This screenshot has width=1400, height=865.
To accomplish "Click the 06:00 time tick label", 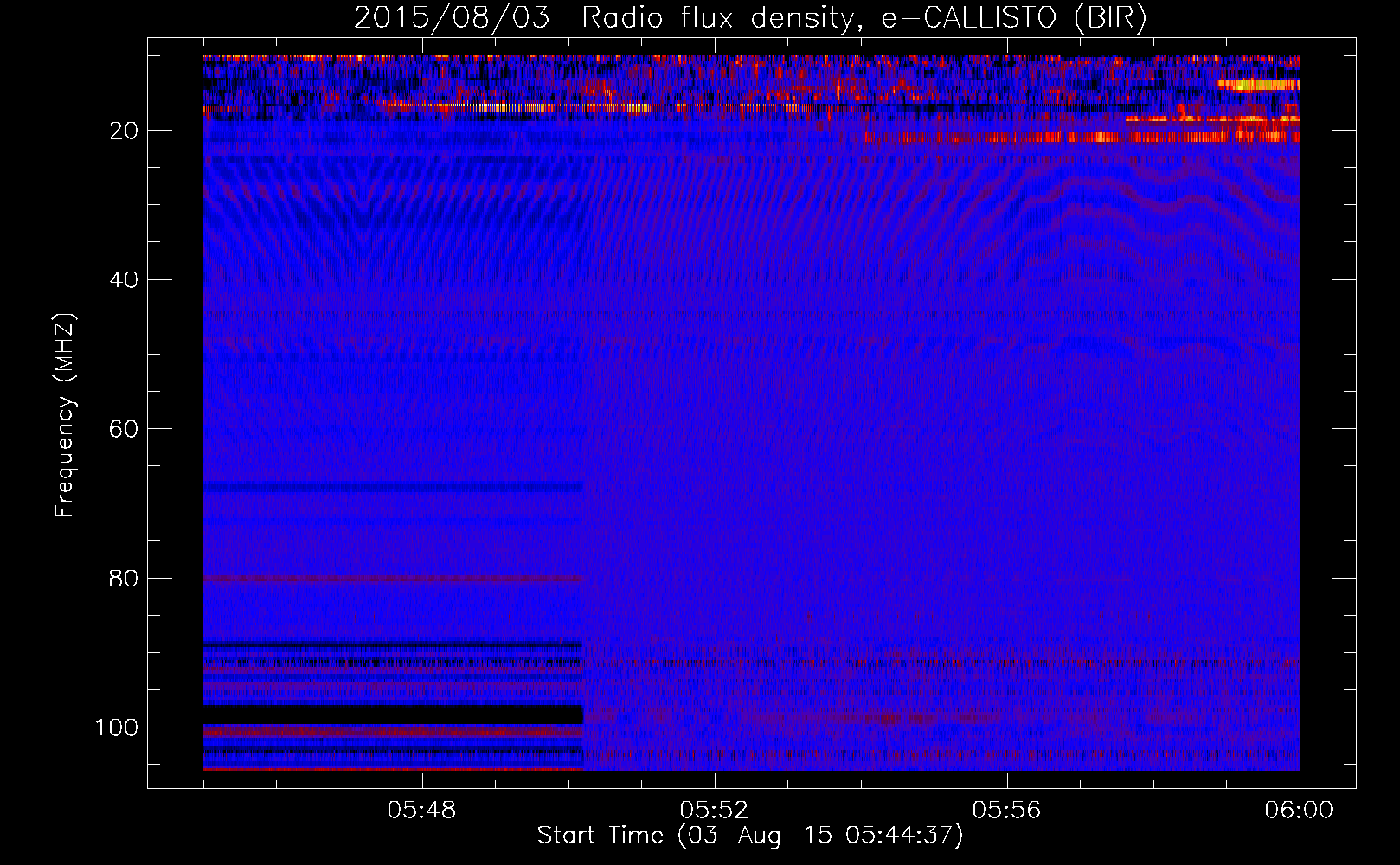I will [x=1299, y=811].
